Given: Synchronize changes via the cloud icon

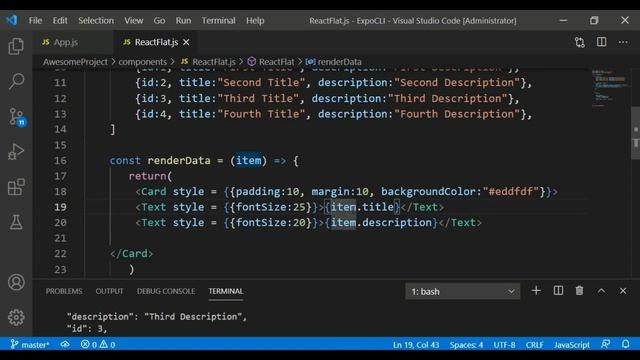Looking at the screenshot, I should [65, 344].
